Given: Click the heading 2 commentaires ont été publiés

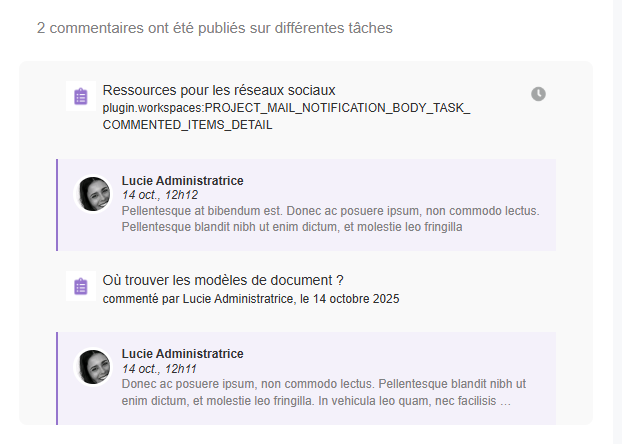Looking at the screenshot, I should (215, 28).
